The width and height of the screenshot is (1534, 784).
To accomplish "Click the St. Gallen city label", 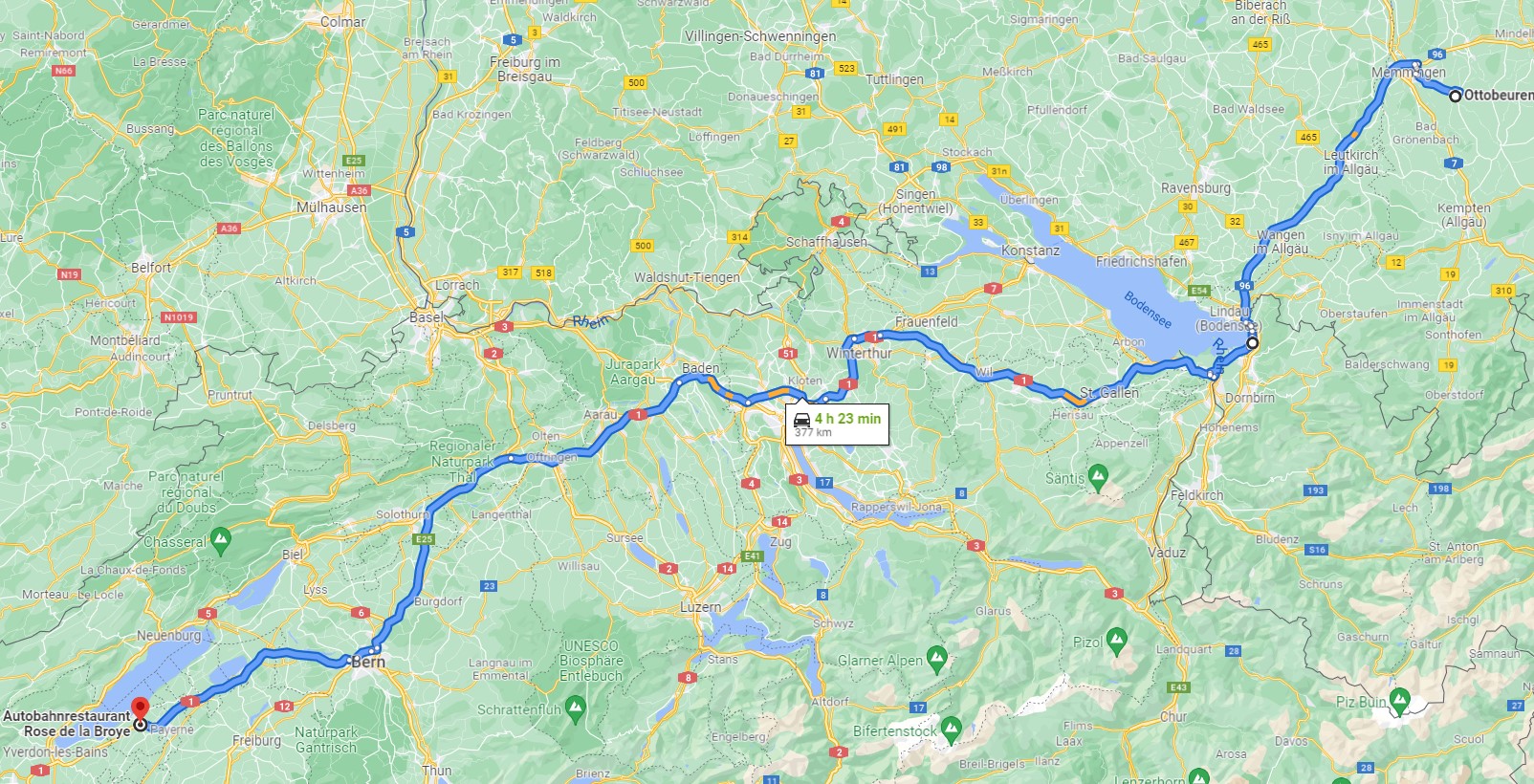I will (x=1109, y=392).
